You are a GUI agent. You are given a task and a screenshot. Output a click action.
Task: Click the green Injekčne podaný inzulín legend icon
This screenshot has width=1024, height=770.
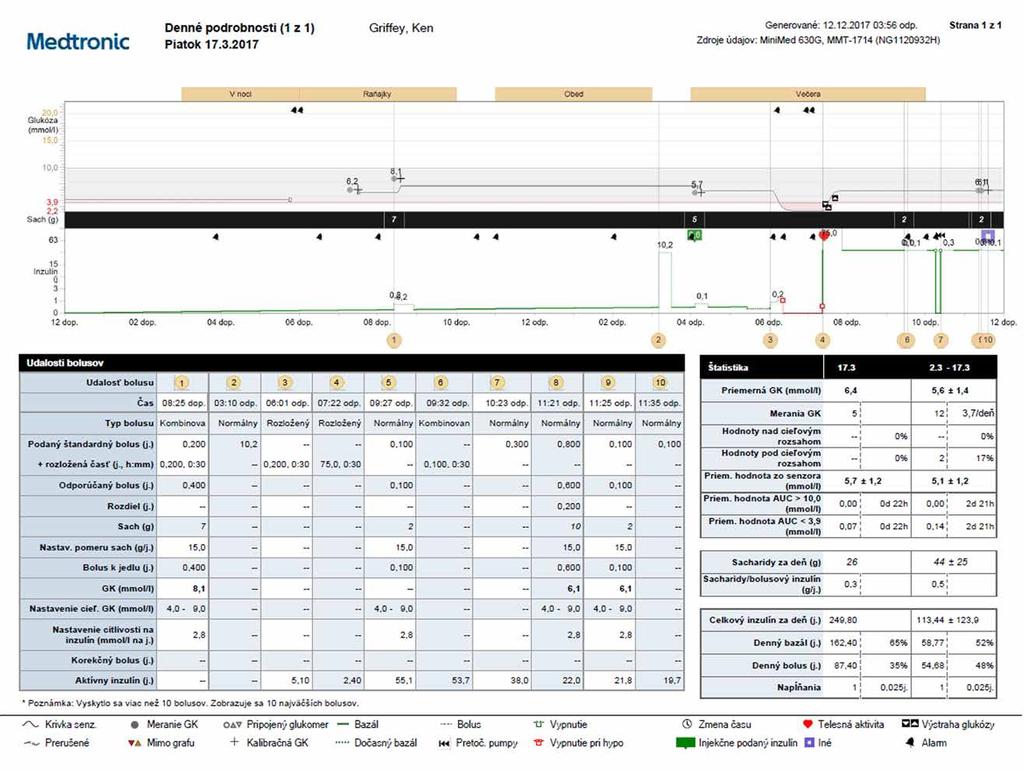pyautogui.click(x=685, y=743)
